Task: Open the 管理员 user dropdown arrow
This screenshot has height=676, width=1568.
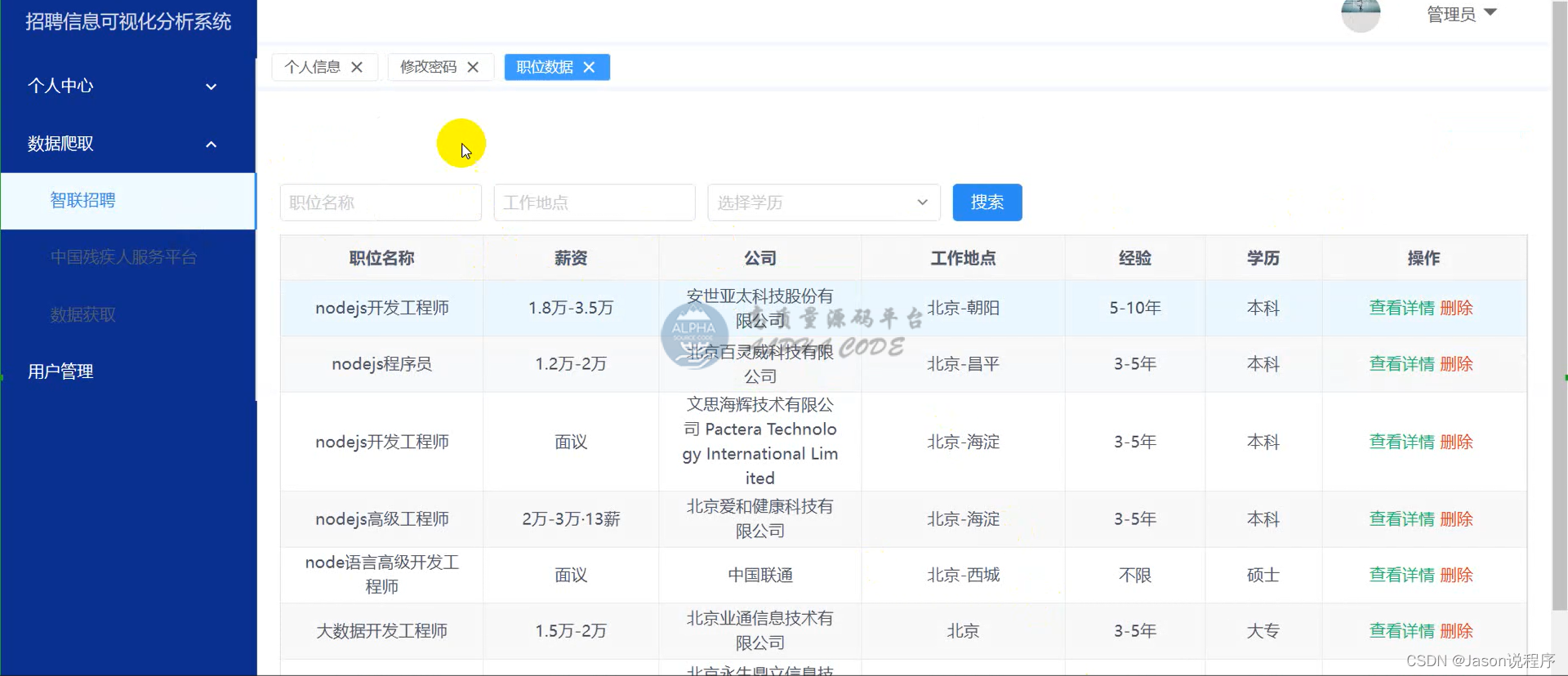Action: click(x=1490, y=12)
